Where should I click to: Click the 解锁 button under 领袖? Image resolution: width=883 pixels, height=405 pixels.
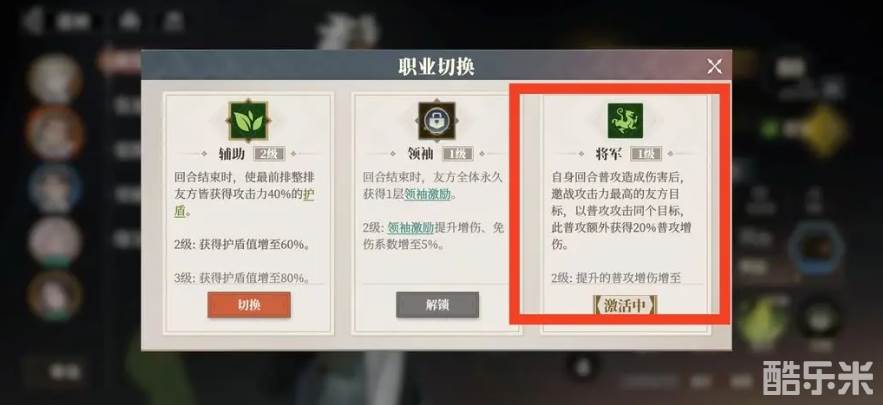click(438, 305)
